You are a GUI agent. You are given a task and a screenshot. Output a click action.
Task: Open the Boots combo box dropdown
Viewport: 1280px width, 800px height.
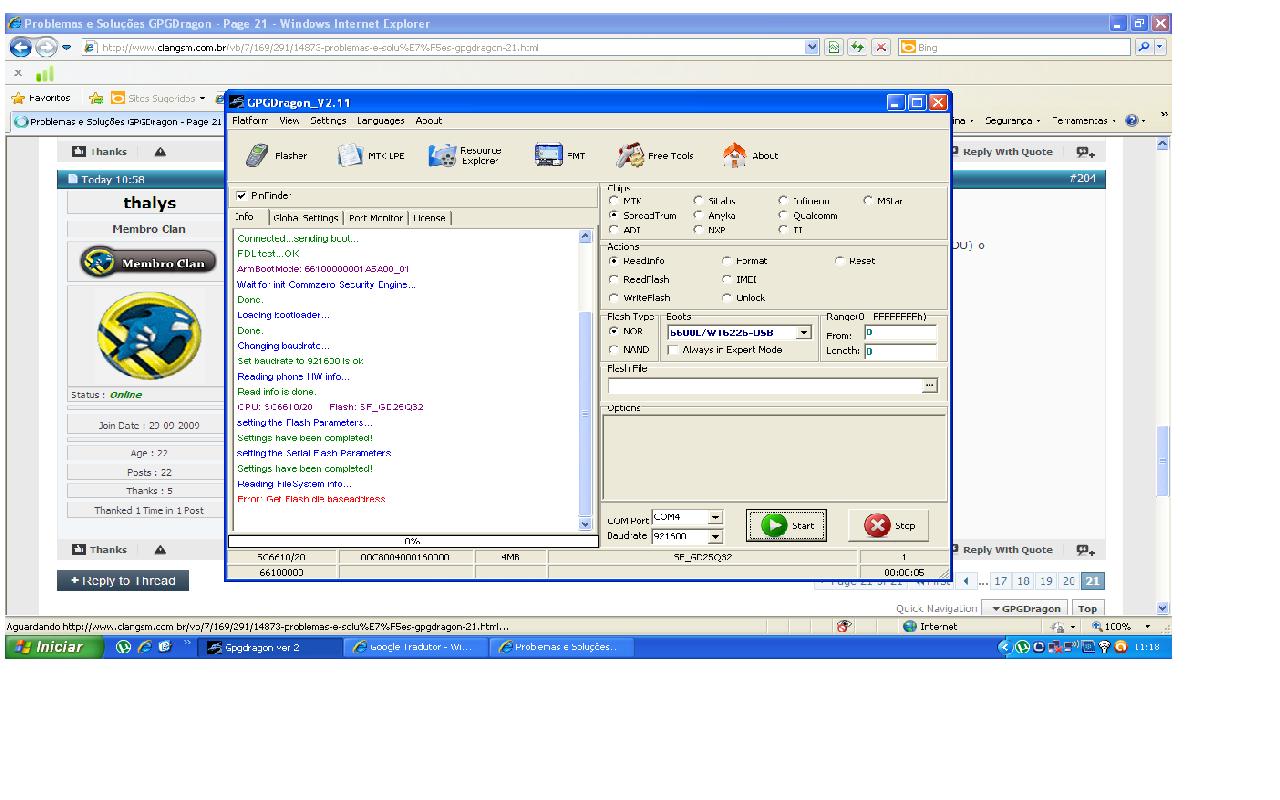tap(804, 332)
